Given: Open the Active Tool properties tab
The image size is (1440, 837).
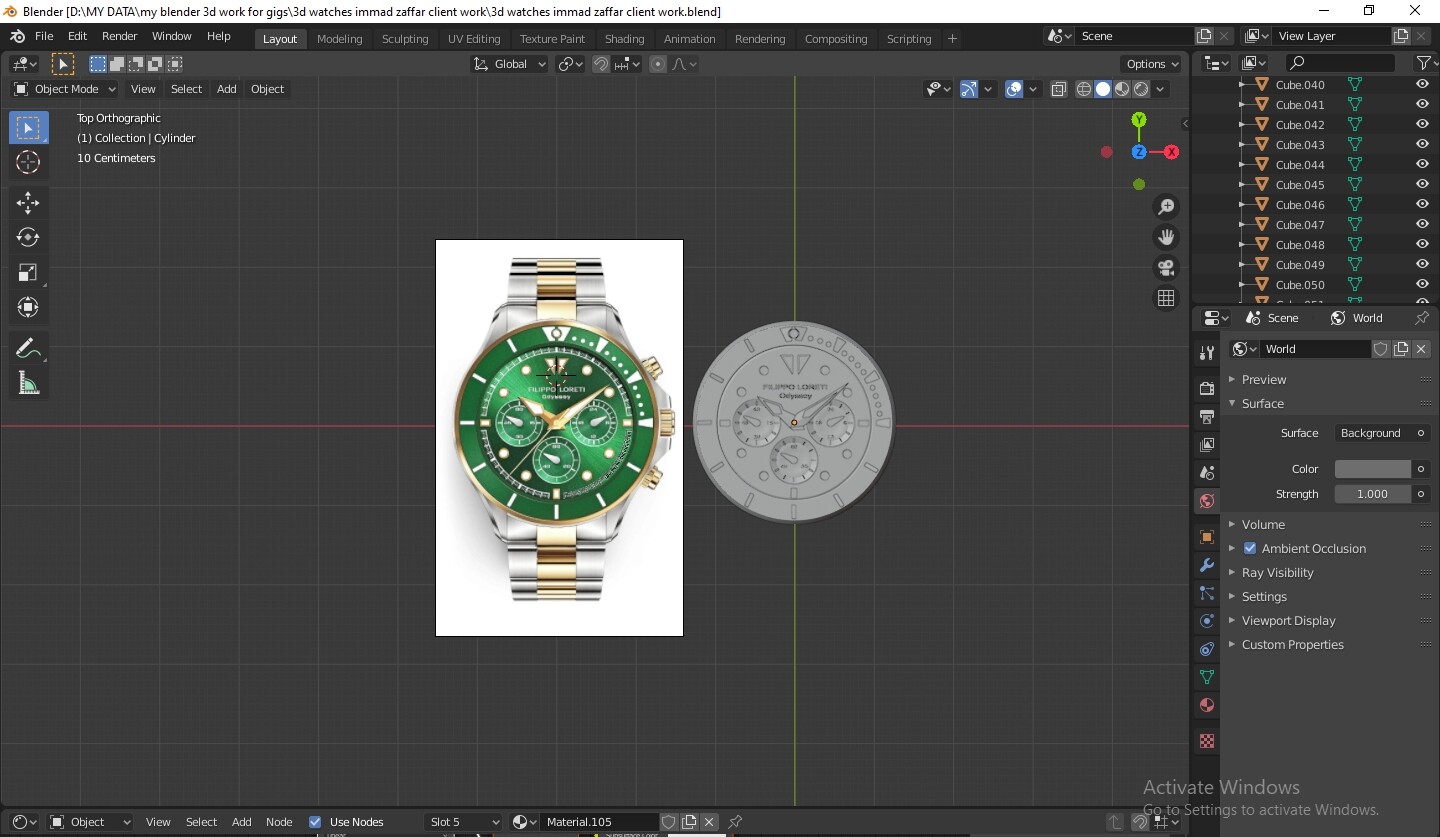Looking at the screenshot, I should [1207, 353].
